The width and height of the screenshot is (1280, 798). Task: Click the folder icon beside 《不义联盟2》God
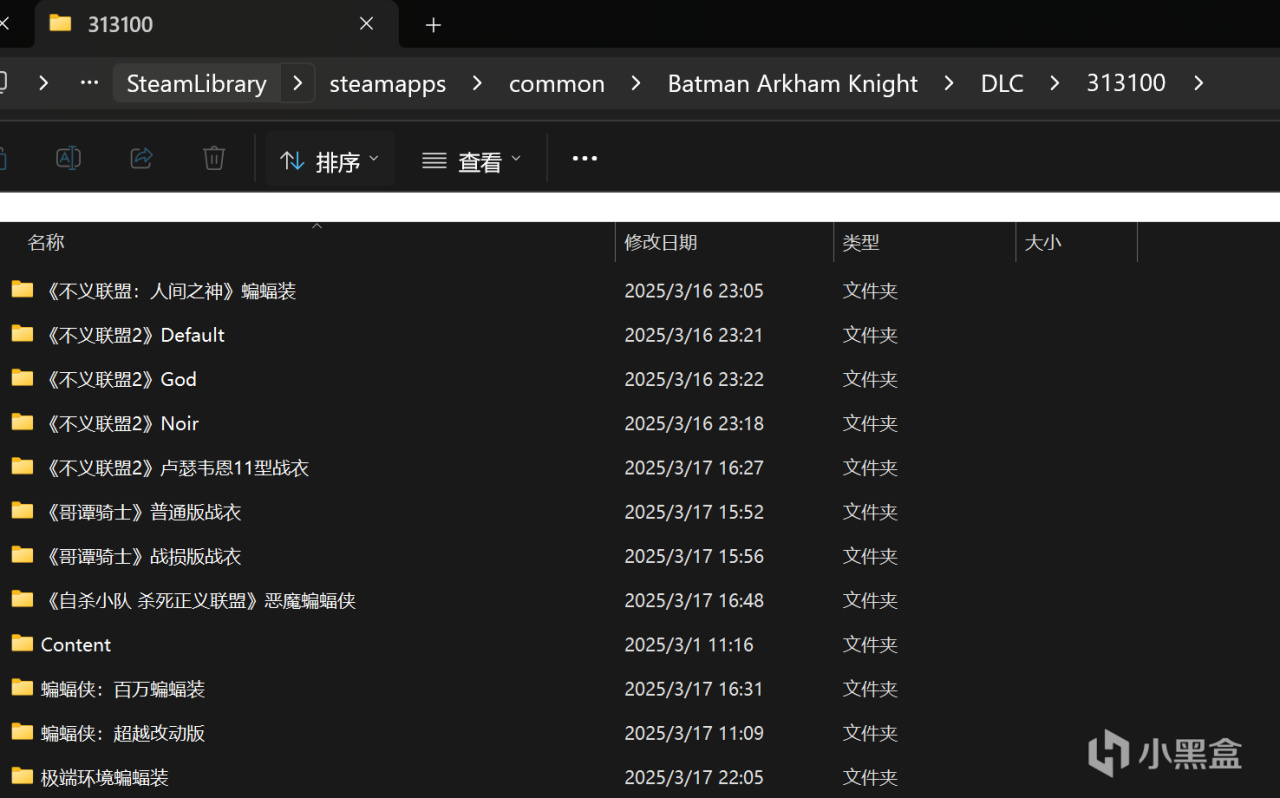pos(22,378)
